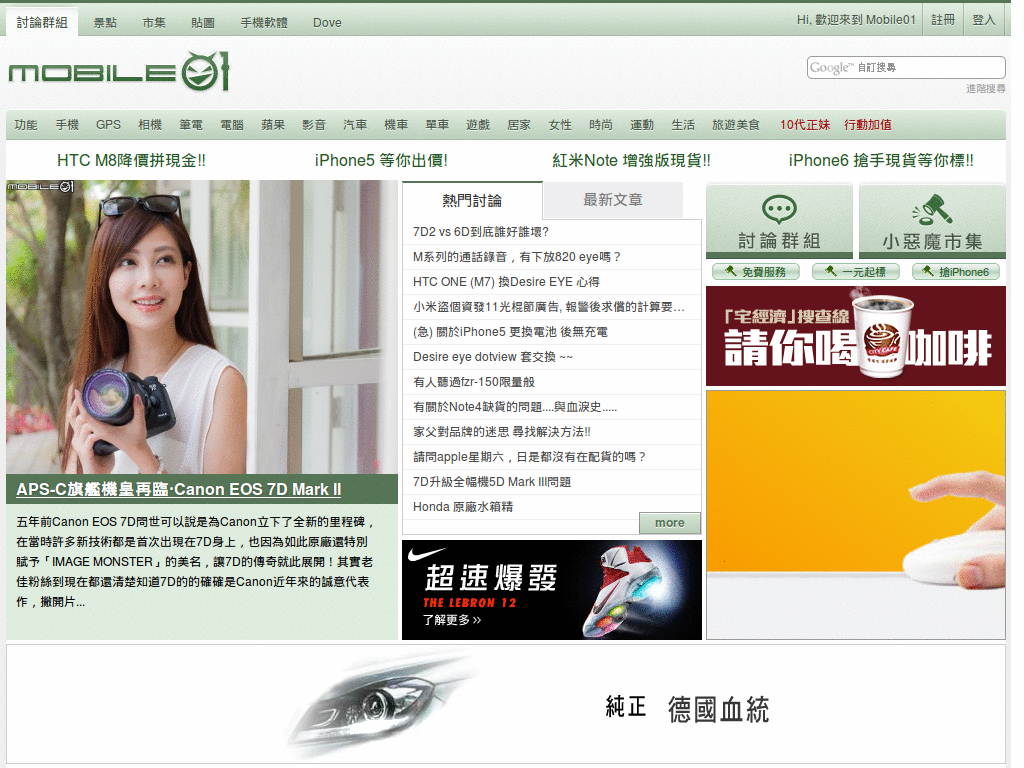Focus the Google custom search field
1024x768 pixels.
(906, 67)
